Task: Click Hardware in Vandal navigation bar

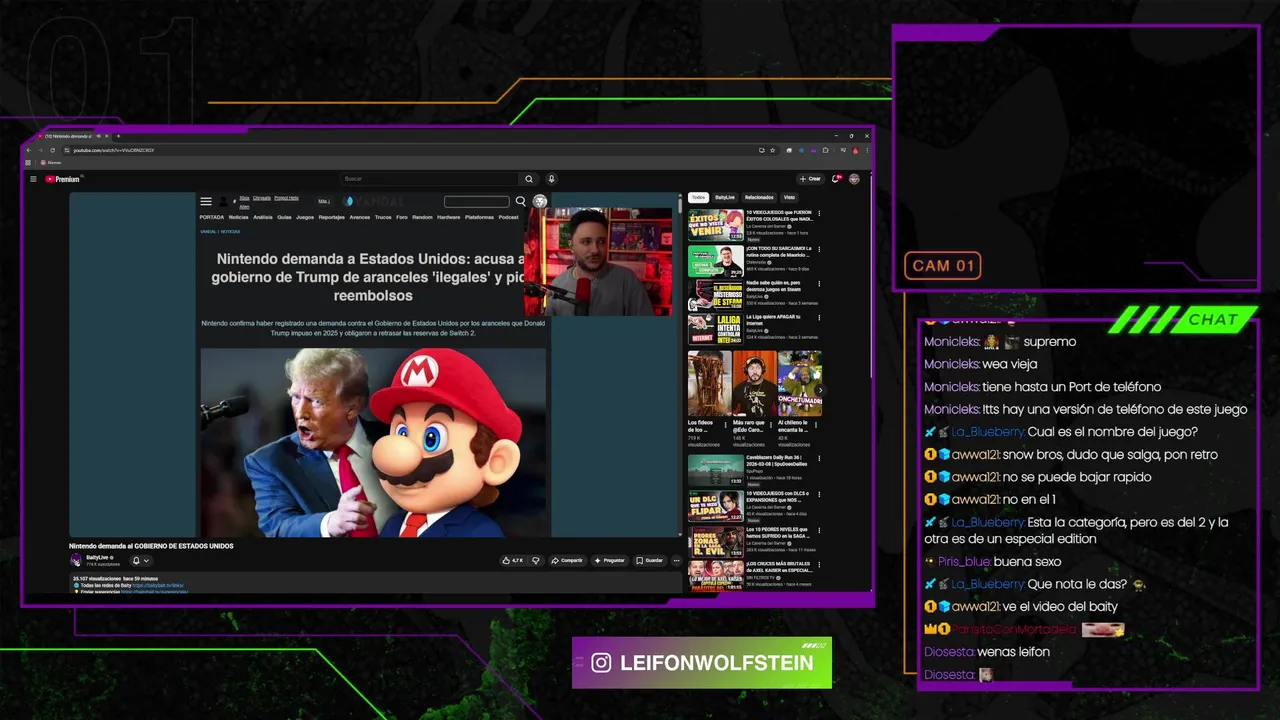Action: (x=449, y=217)
